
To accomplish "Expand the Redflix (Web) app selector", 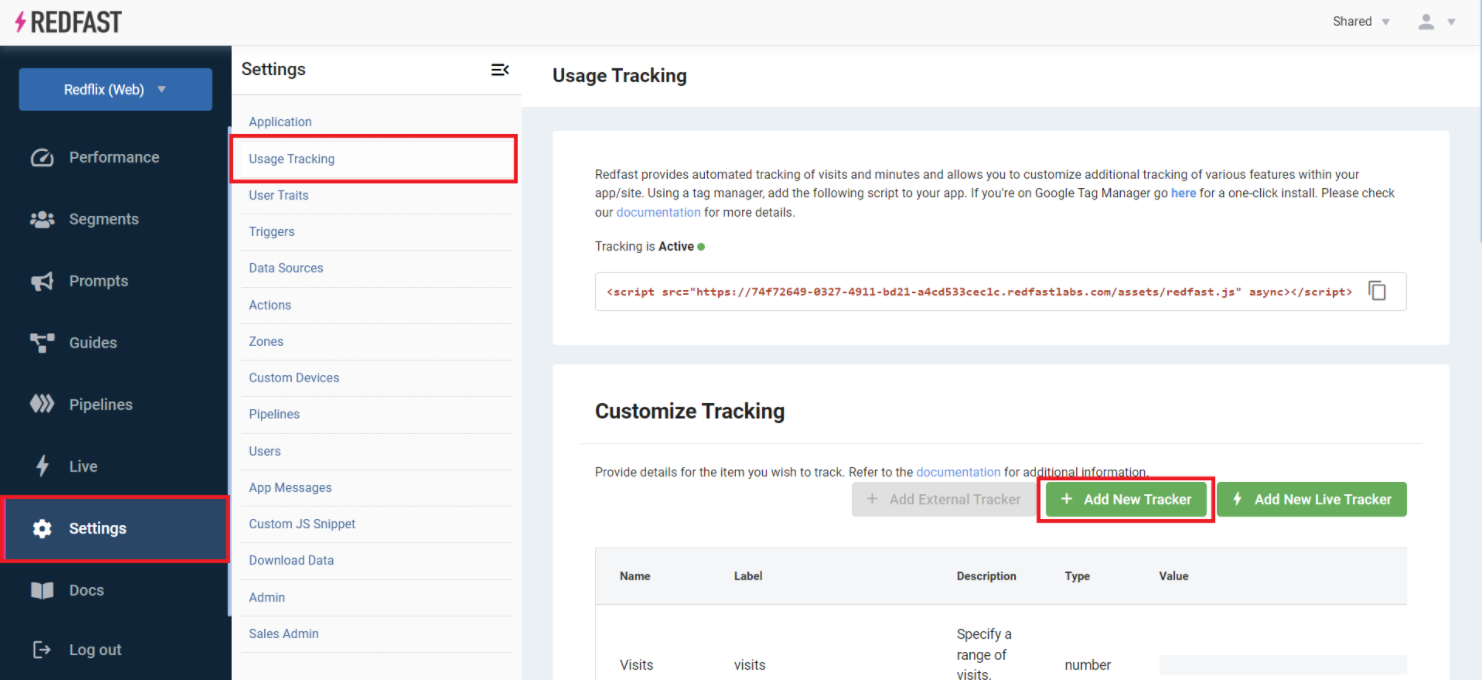I will pyautogui.click(x=115, y=89).
